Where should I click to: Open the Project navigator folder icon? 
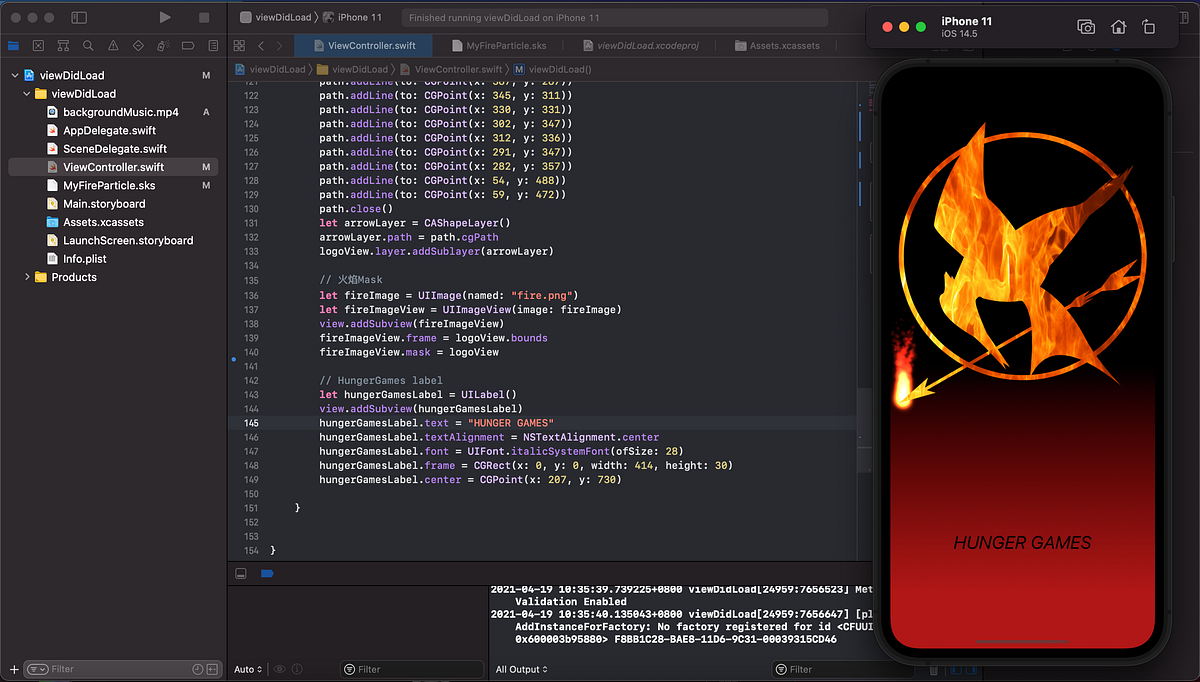point(13,45)
